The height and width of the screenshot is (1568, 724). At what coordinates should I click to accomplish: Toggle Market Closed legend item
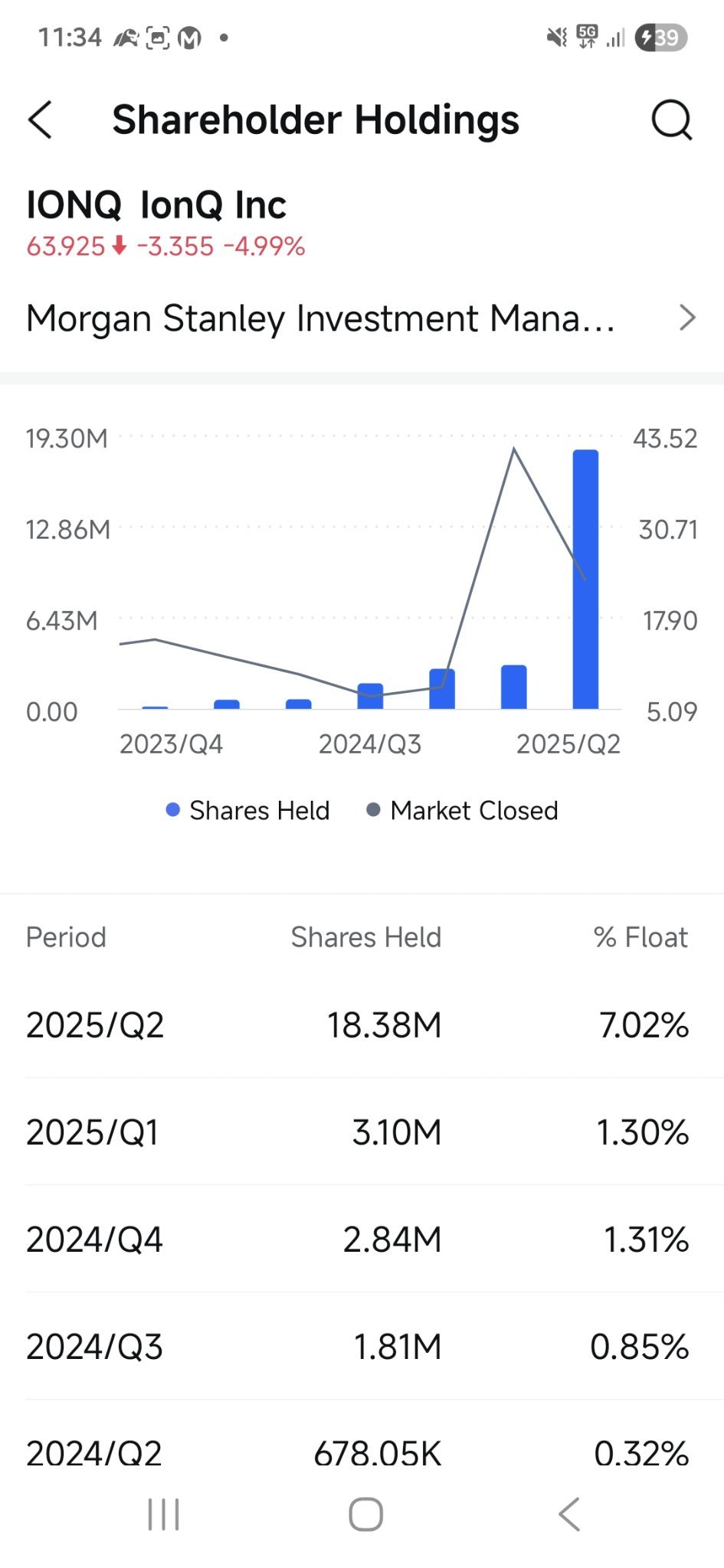click(x=463, y=810)
